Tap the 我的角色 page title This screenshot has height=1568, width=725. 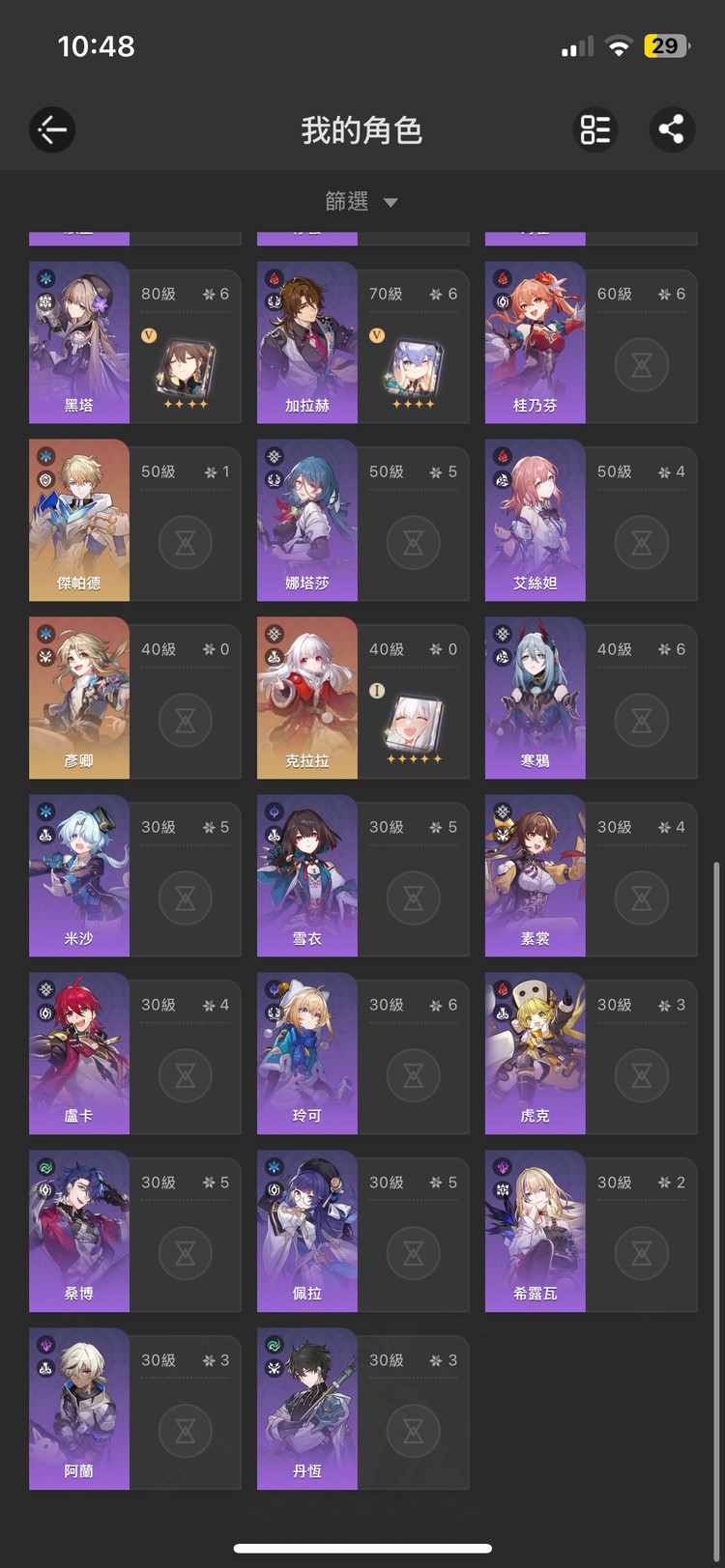pos(362,129)
